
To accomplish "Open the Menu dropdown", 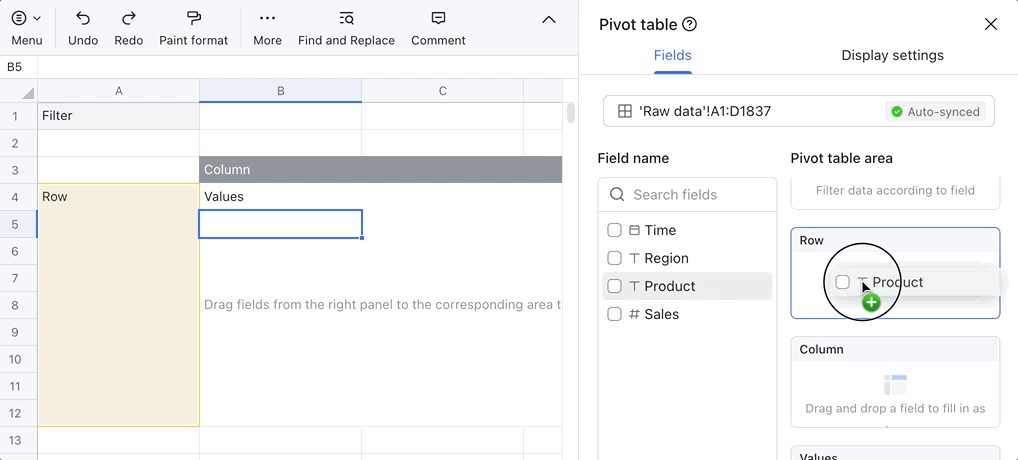I will click(x=27, y=19).
